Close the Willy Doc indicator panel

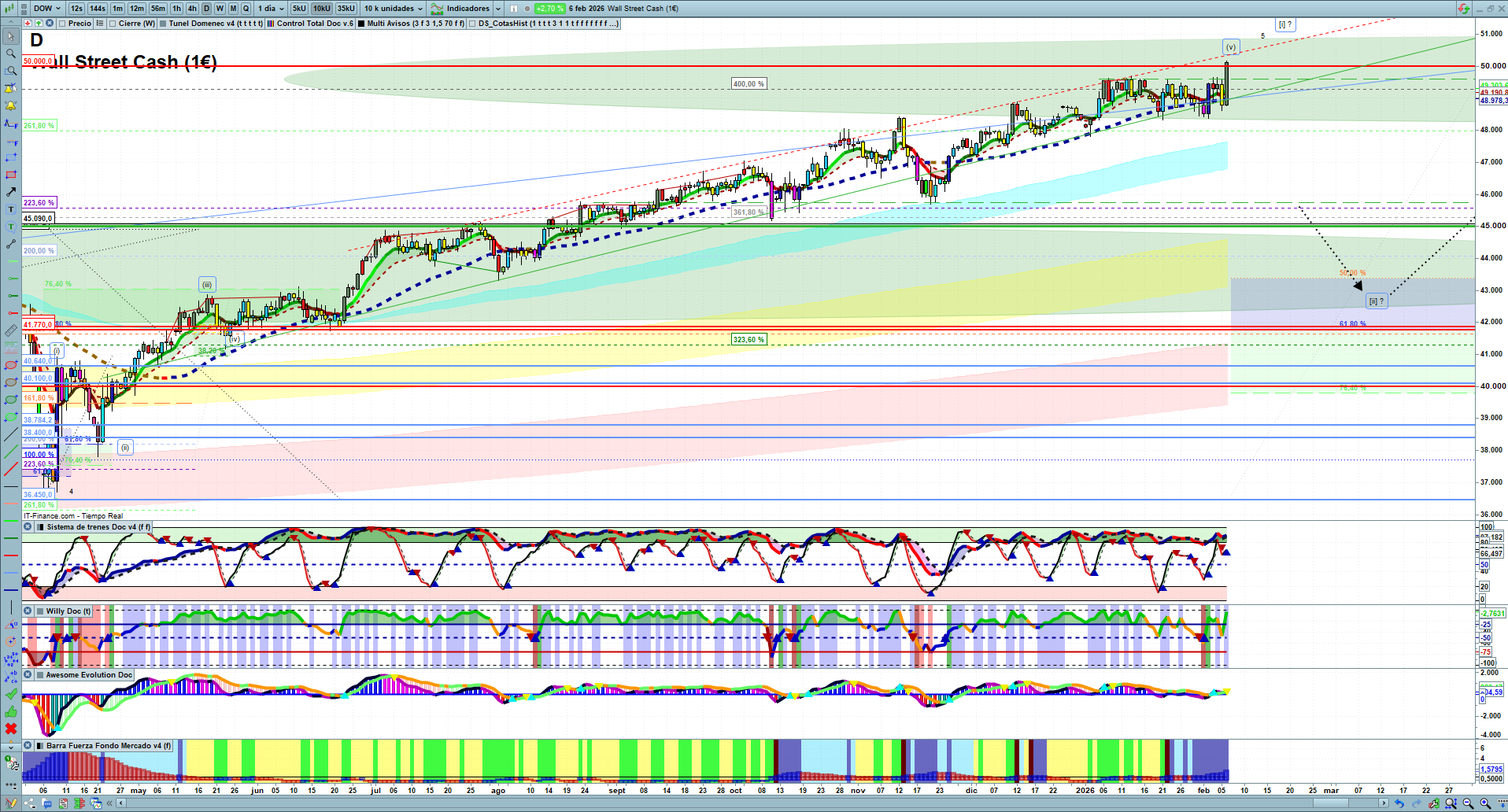[x=28, y=611]
